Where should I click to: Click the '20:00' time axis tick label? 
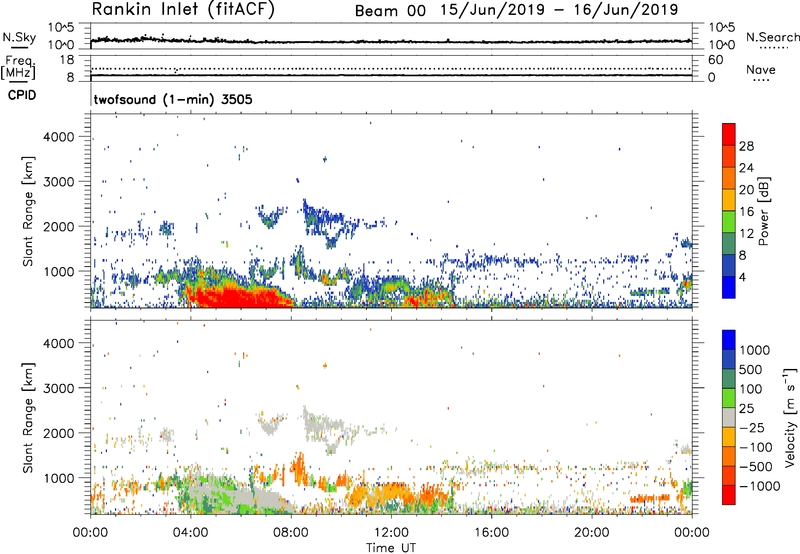592,533
